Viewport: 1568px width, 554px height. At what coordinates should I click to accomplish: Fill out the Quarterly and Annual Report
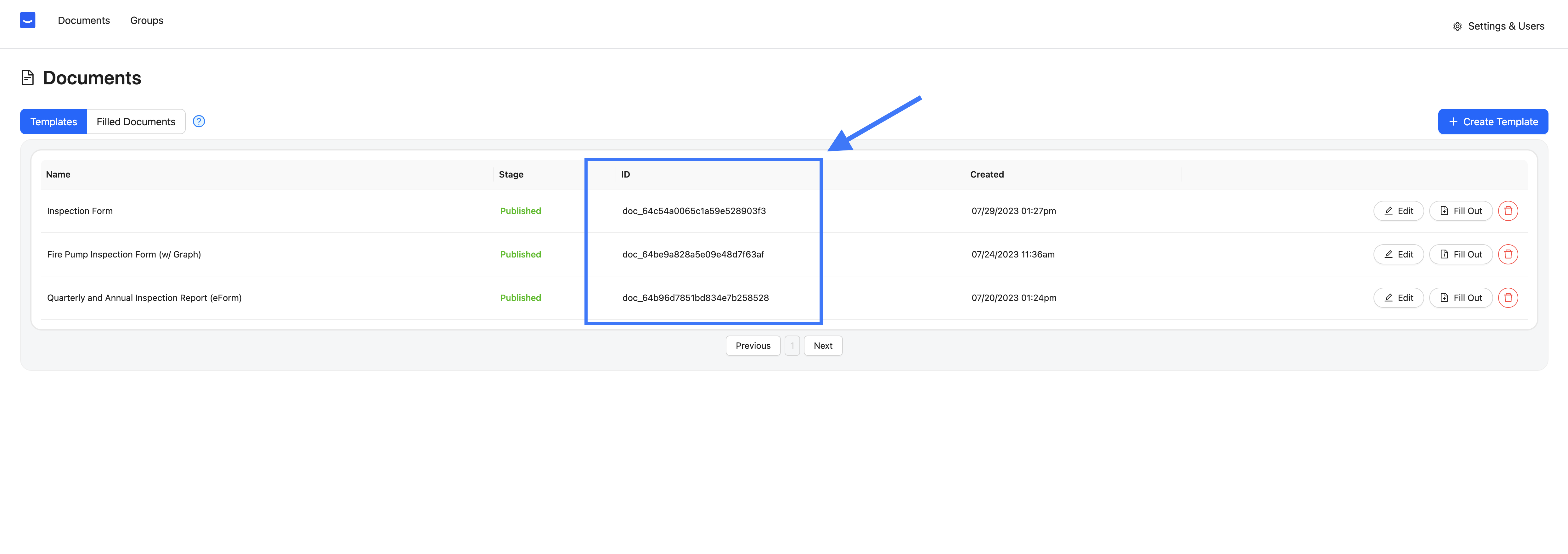coord(1460,298)
